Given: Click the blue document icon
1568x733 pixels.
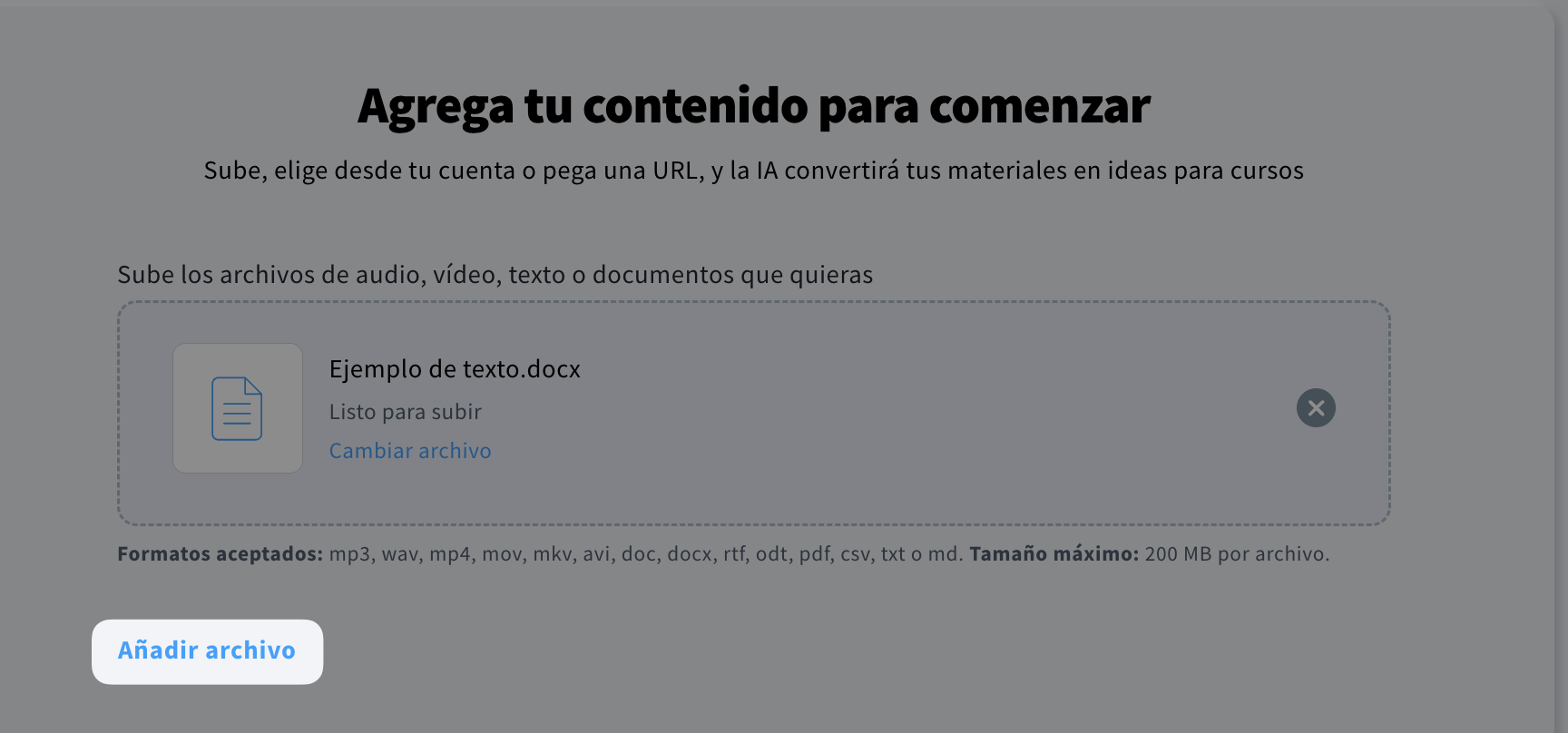Looking at the screenshot, I should tap(237, 408).
